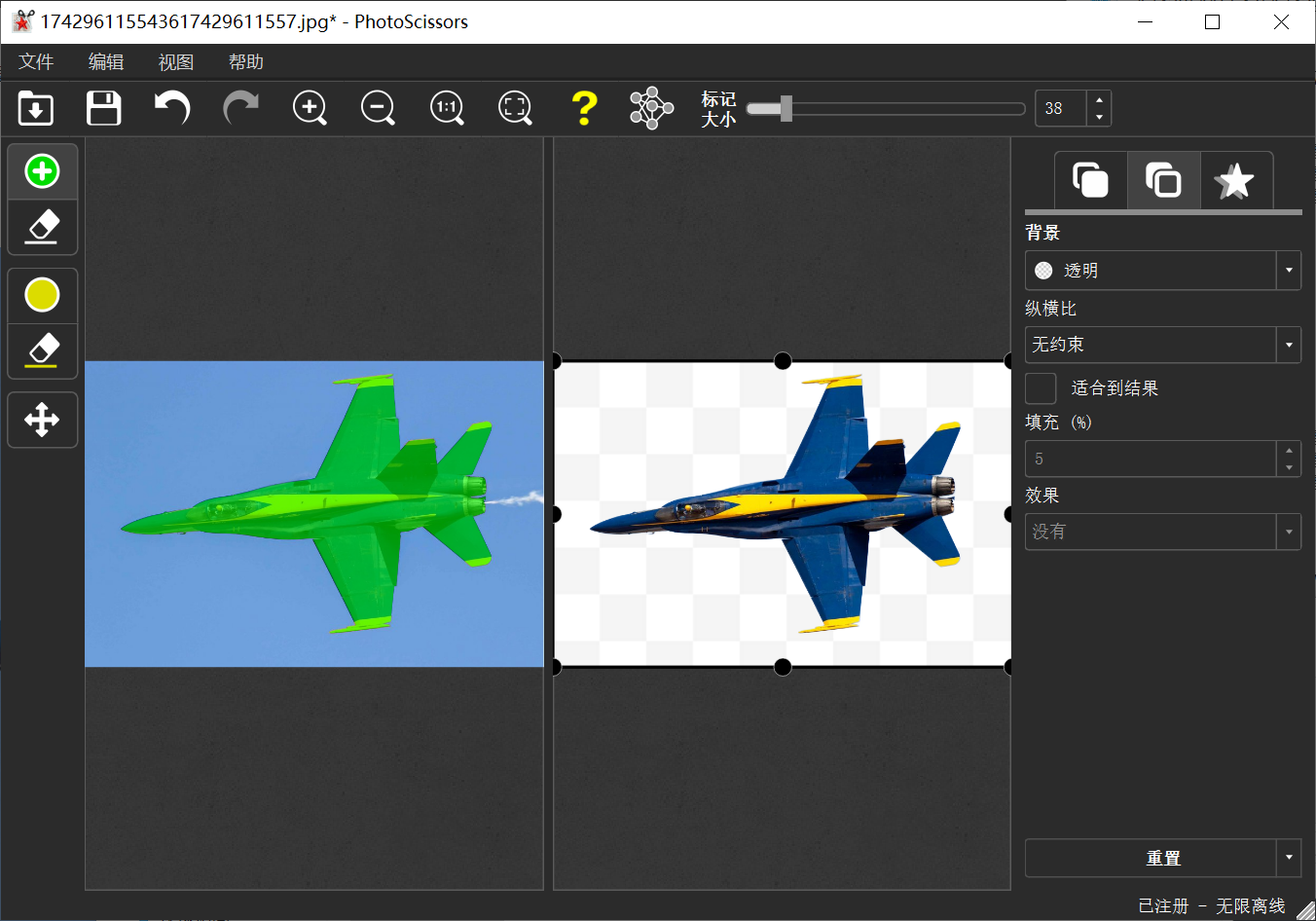
Task: Open the 视图 menu
Action: tap(176, 61)
